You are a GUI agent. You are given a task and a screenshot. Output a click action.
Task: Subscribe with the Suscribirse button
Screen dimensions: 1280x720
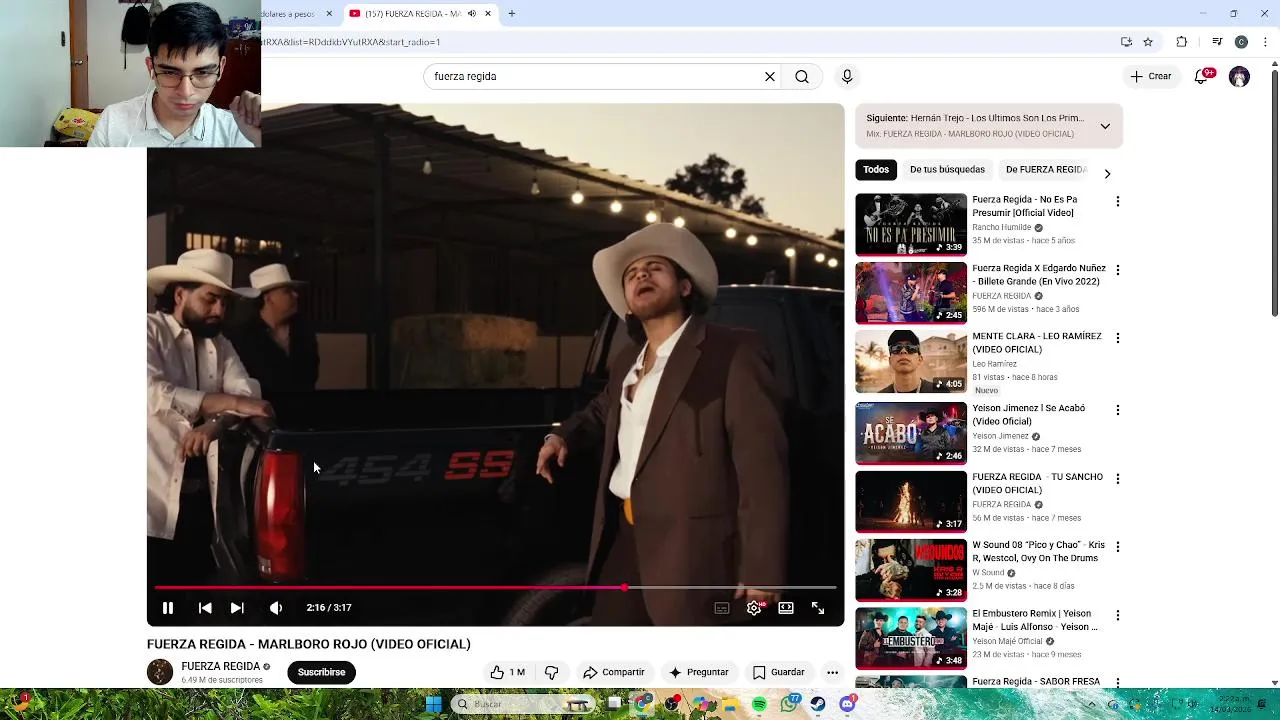(x=321, y=672)
